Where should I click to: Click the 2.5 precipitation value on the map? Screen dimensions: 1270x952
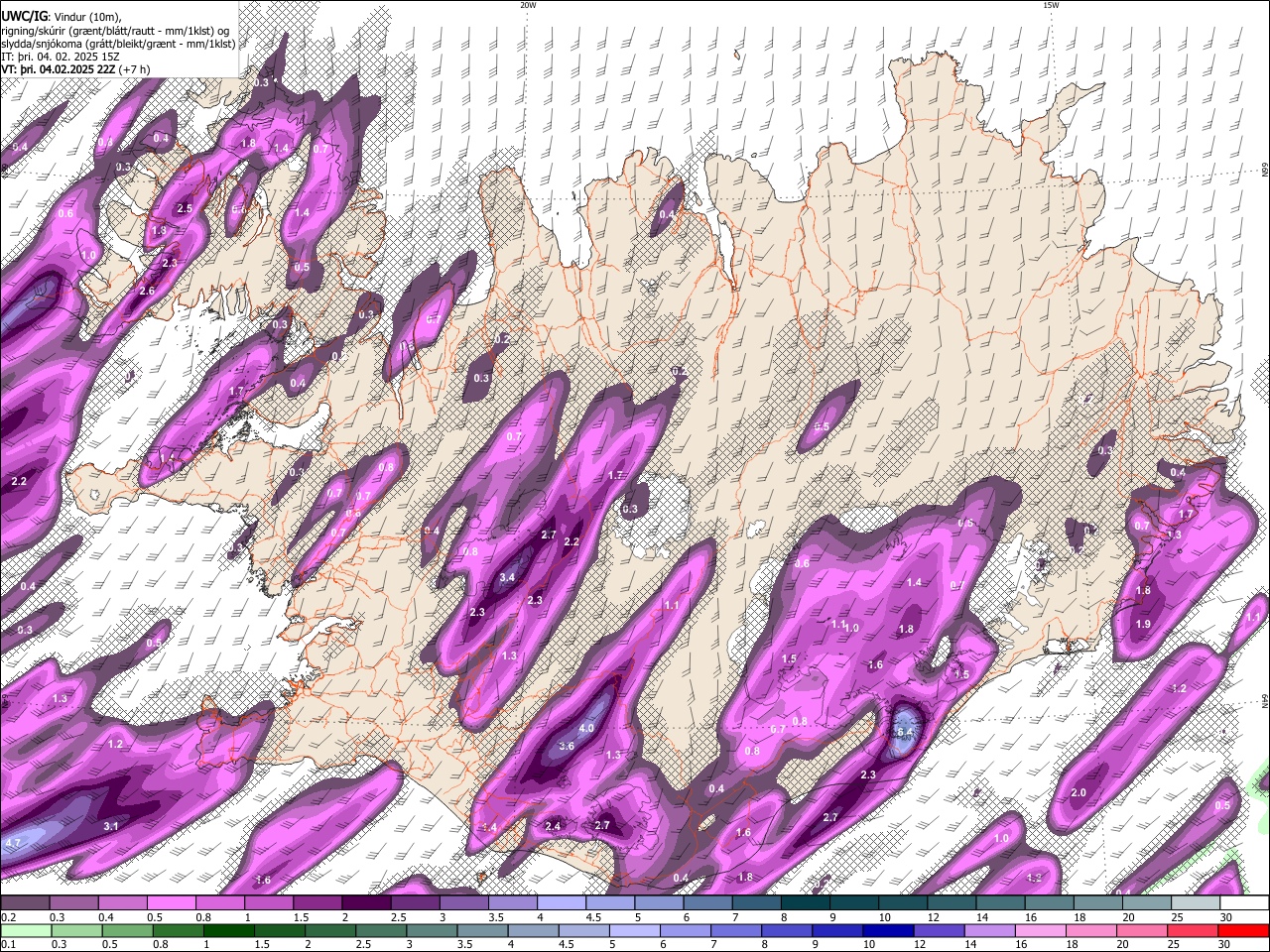(x=185, y=208)
